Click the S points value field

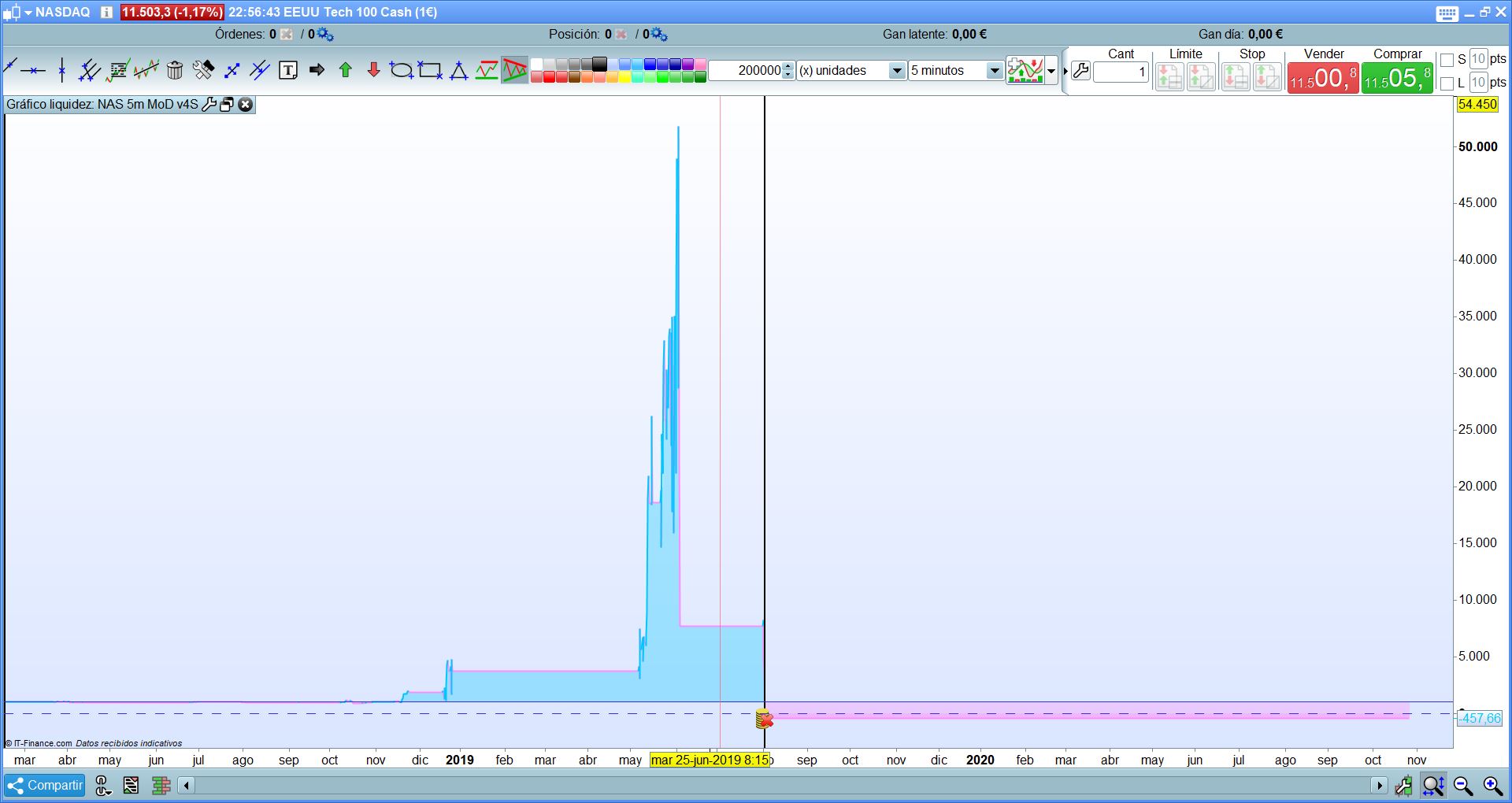coord(1478,59)
